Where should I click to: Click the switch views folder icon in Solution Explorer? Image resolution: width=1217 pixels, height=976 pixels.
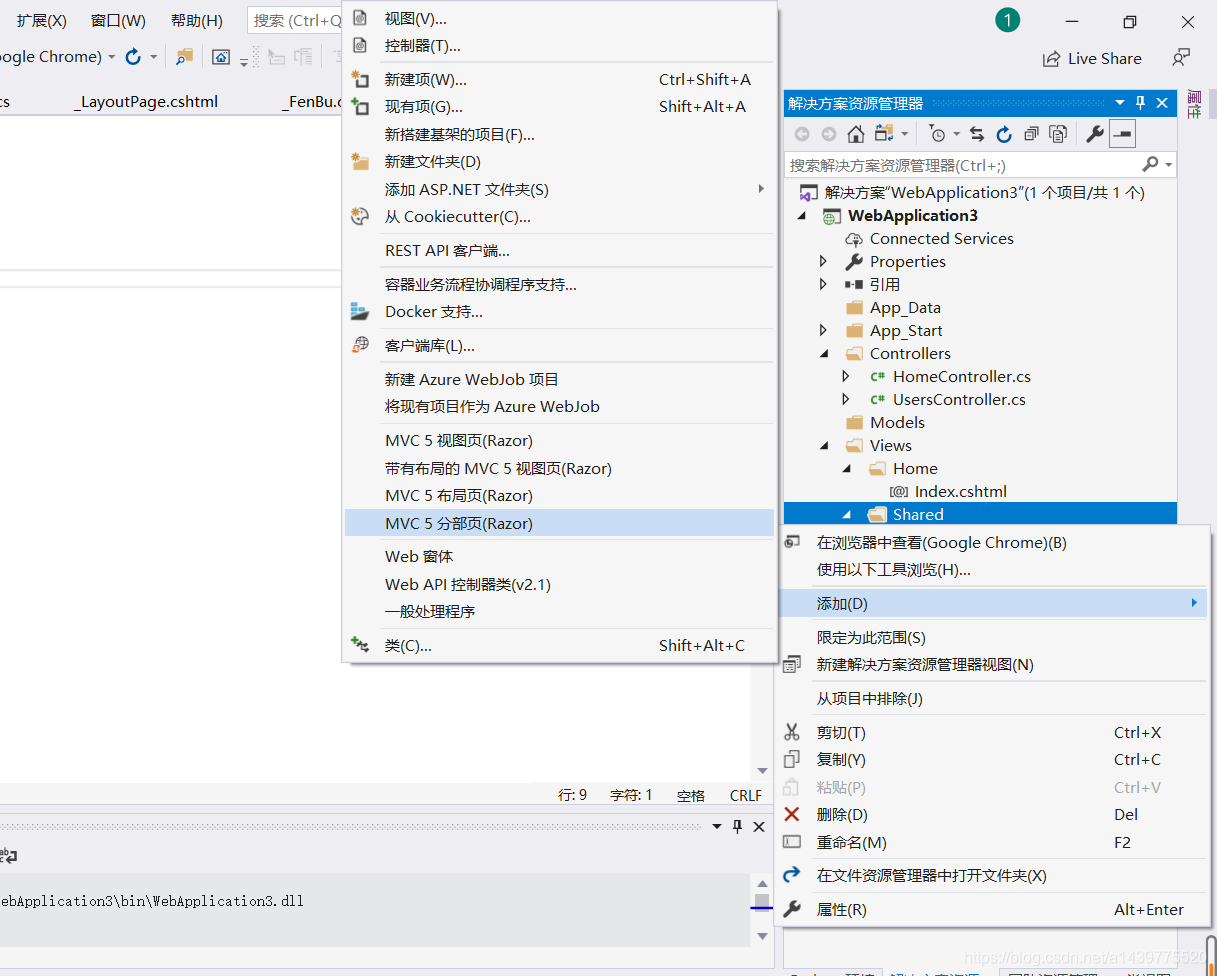click(x=883, y=134)
